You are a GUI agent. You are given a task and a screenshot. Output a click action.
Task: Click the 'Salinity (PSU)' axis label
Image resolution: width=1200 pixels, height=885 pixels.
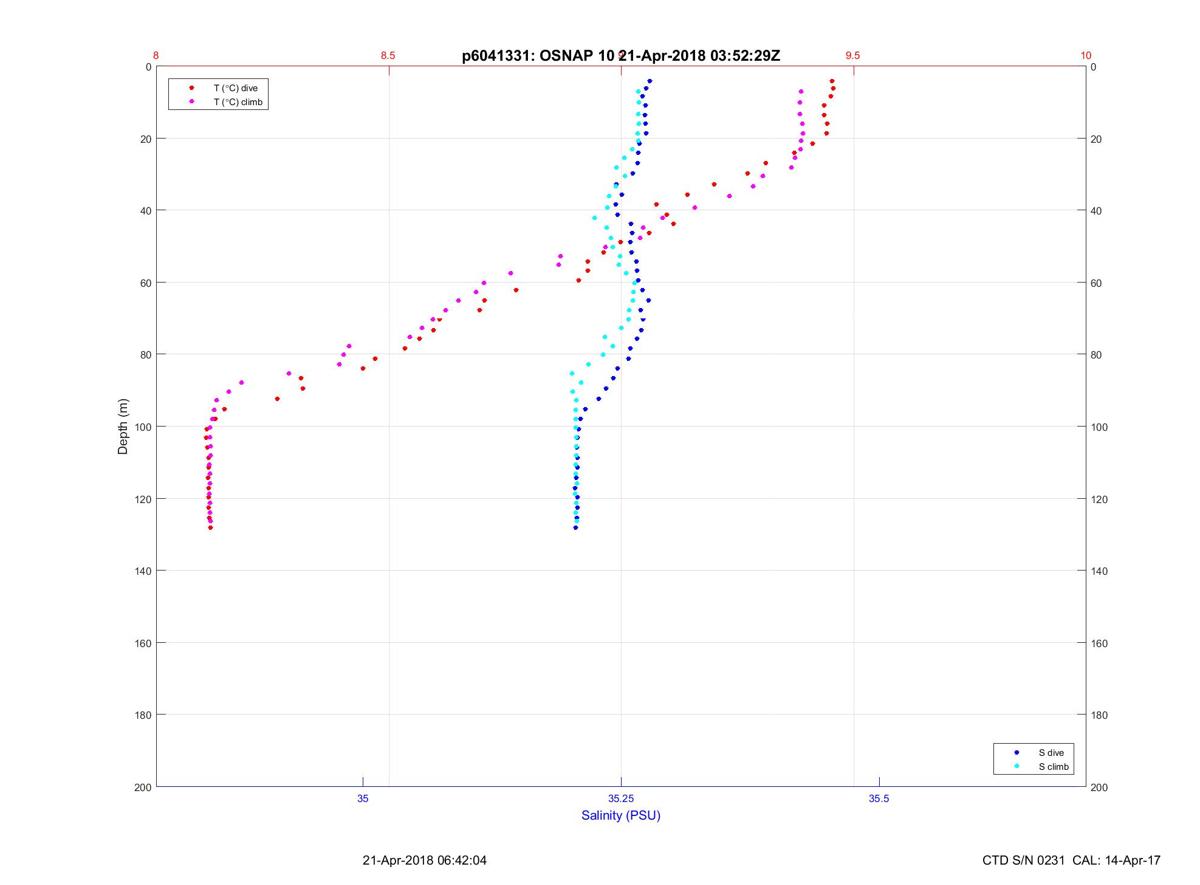point(621,816)
